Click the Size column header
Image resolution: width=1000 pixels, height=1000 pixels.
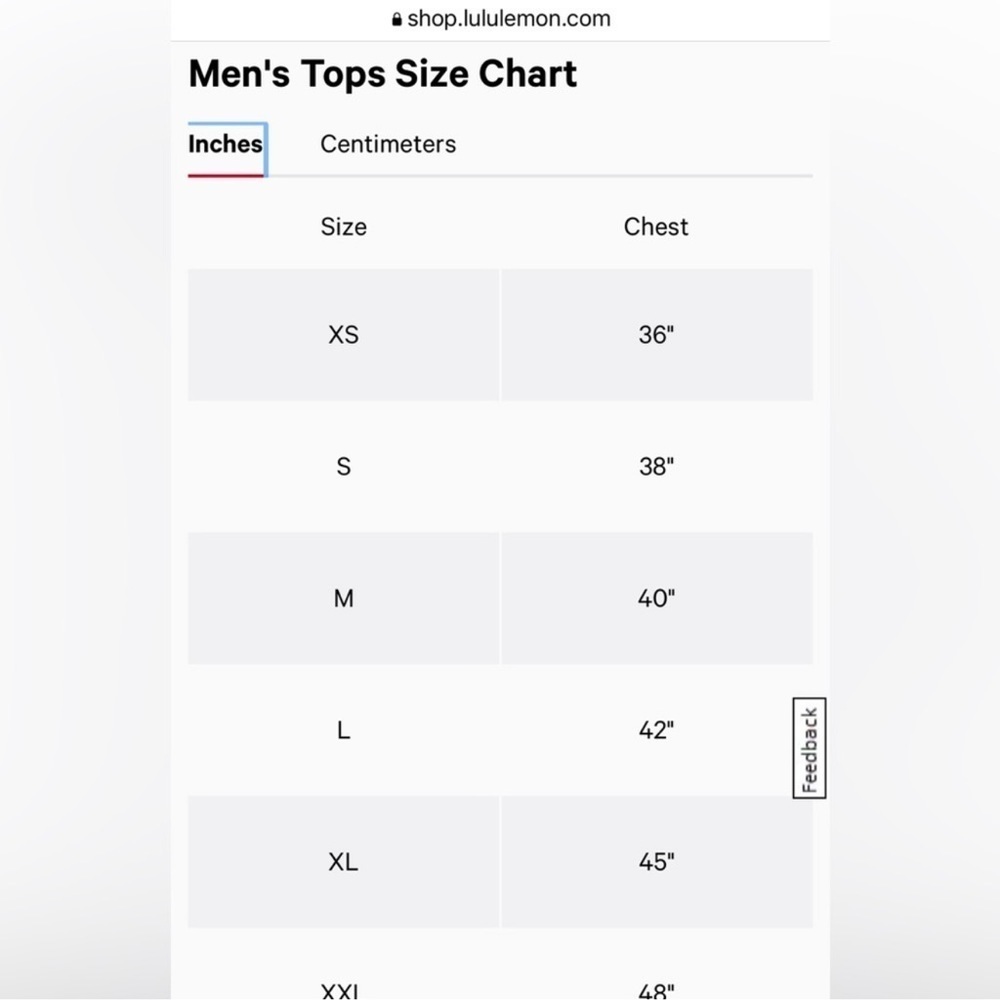coord(343,227)
